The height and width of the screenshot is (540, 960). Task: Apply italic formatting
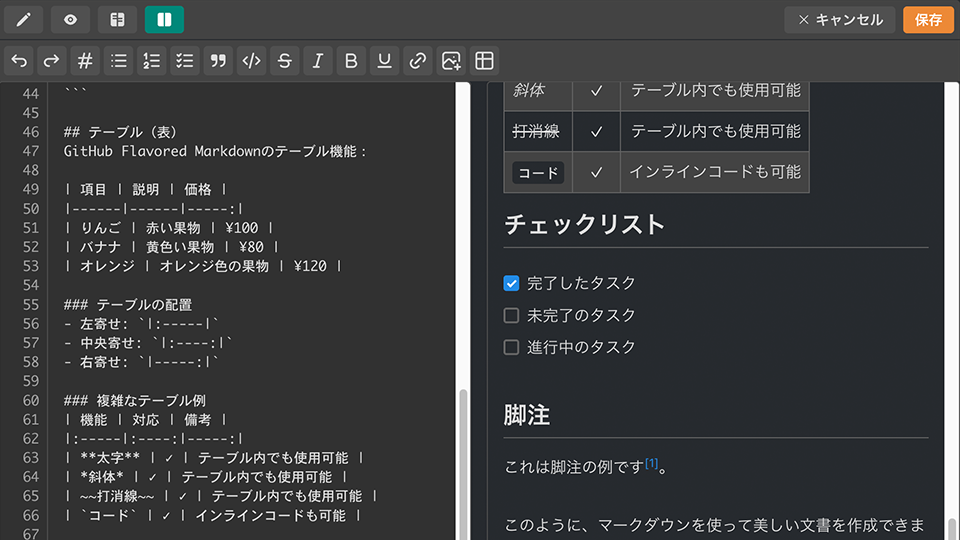(317, 61)
